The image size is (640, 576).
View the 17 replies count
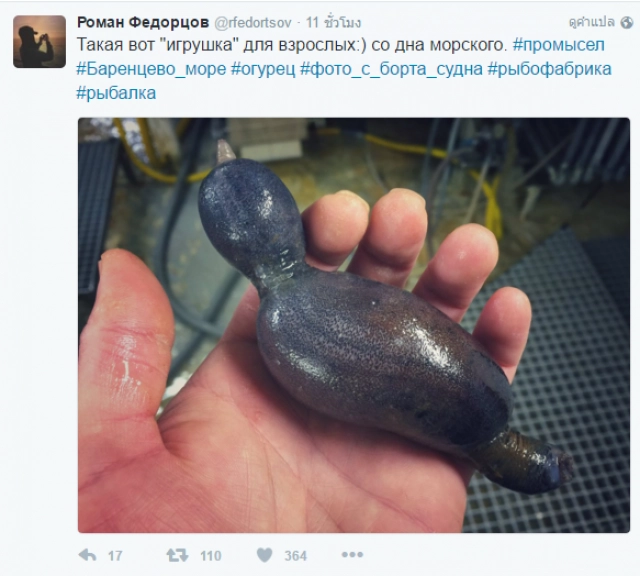coord(115,556)
